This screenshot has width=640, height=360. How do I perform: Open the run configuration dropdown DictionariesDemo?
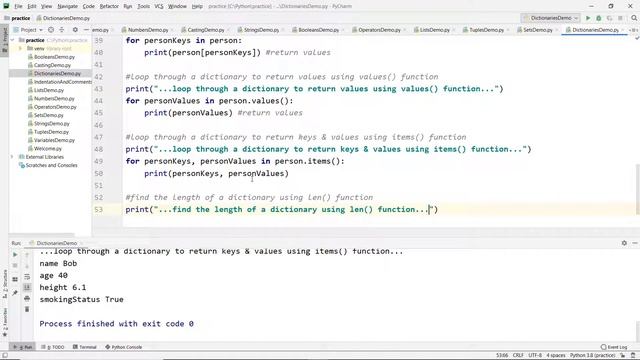tap(551, 18)
